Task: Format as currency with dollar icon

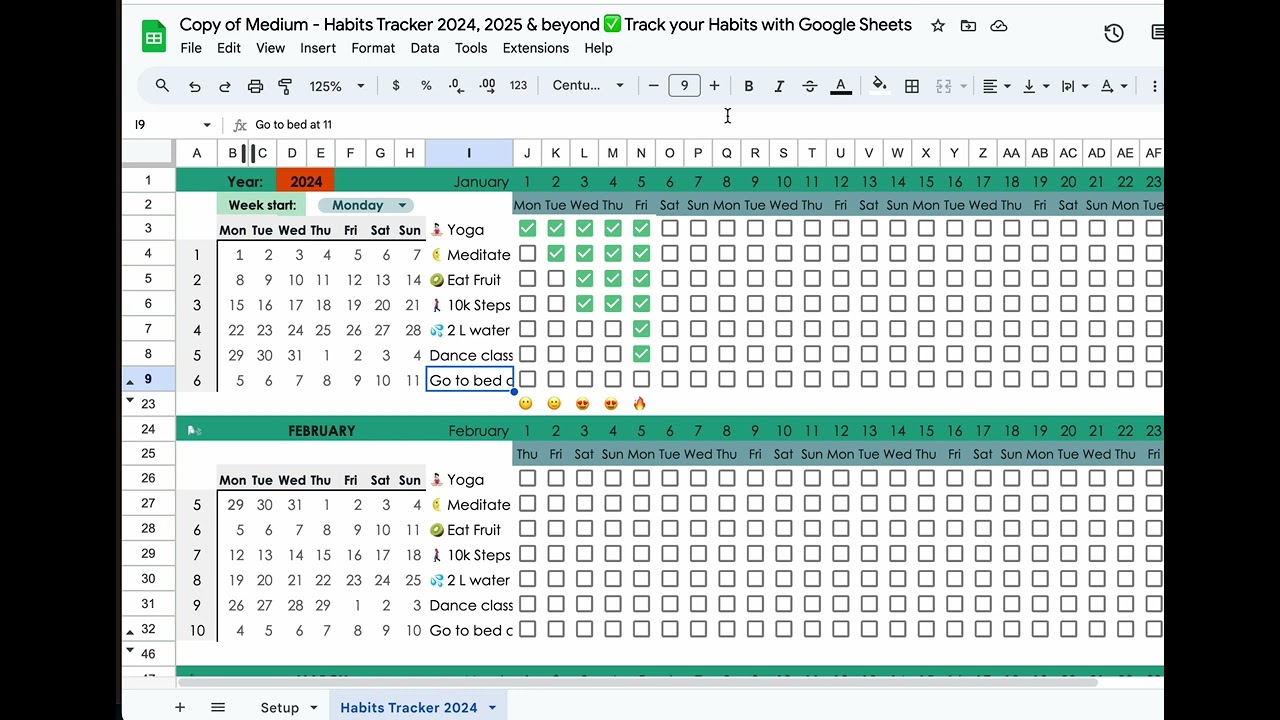Action: [396, 86]
